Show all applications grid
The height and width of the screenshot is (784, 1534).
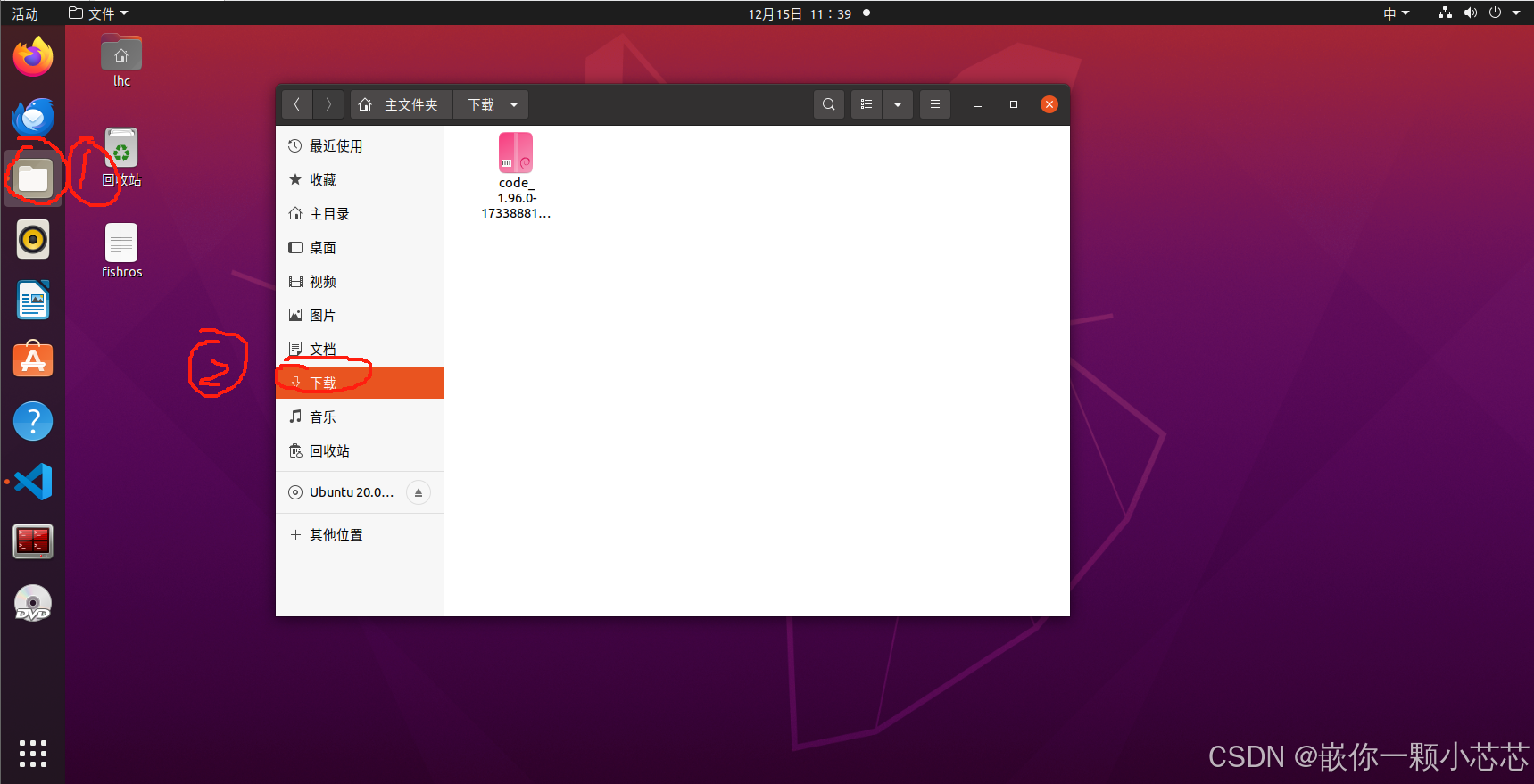point(33,754)
